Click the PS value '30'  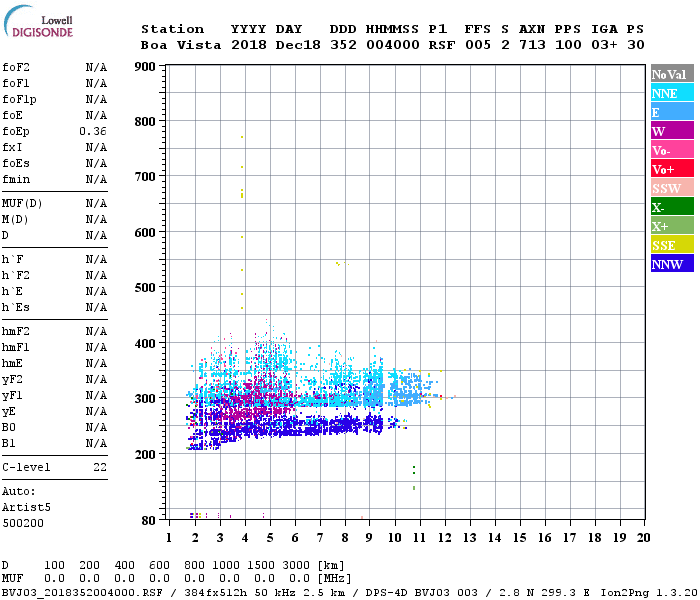[x=636, y=45]
